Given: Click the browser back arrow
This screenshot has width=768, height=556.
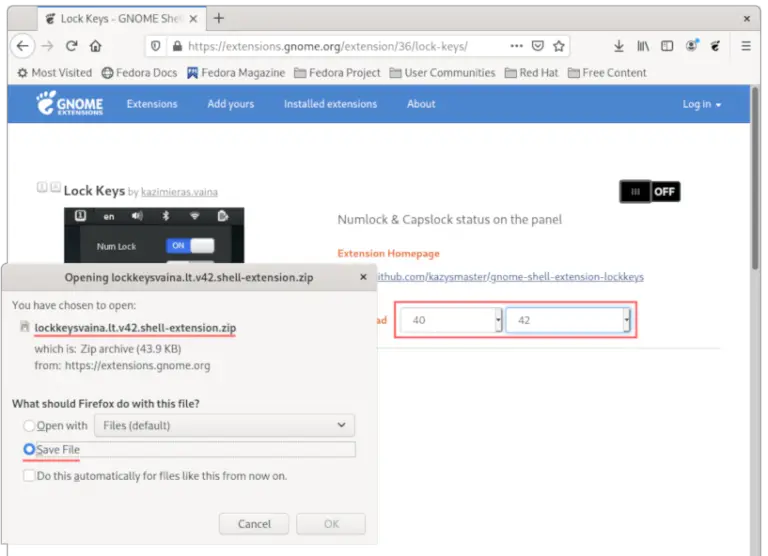Looking at the screenshot, I should tap(23, 46).
